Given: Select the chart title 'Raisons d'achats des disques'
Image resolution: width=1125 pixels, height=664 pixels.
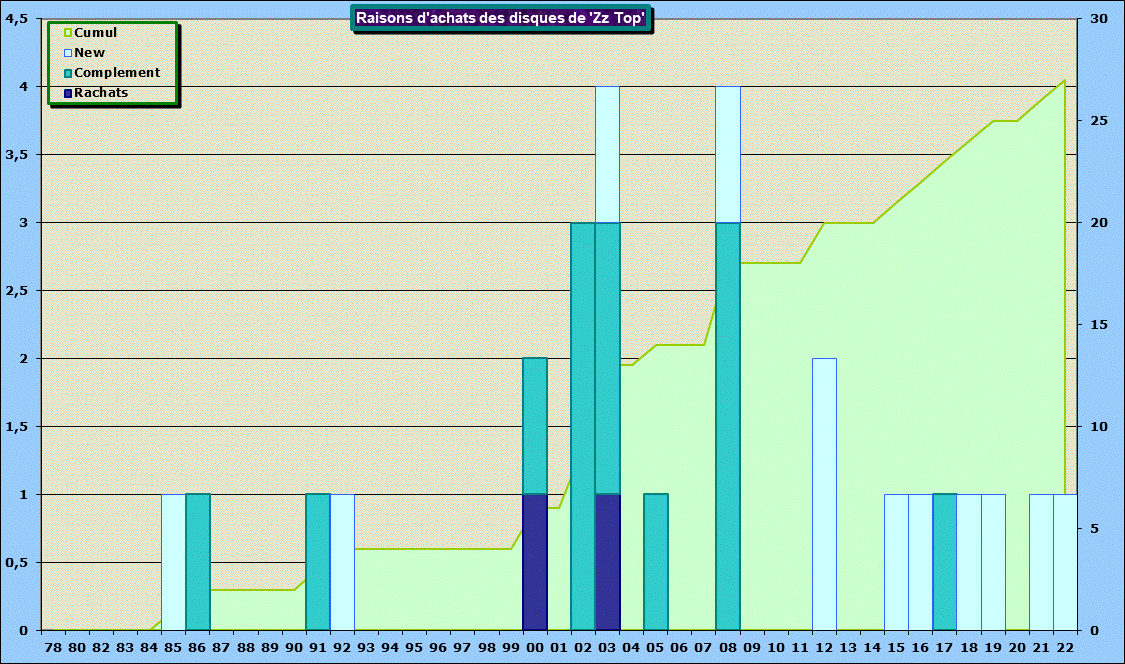Looking at the screenshot, I should pos(502,18).
